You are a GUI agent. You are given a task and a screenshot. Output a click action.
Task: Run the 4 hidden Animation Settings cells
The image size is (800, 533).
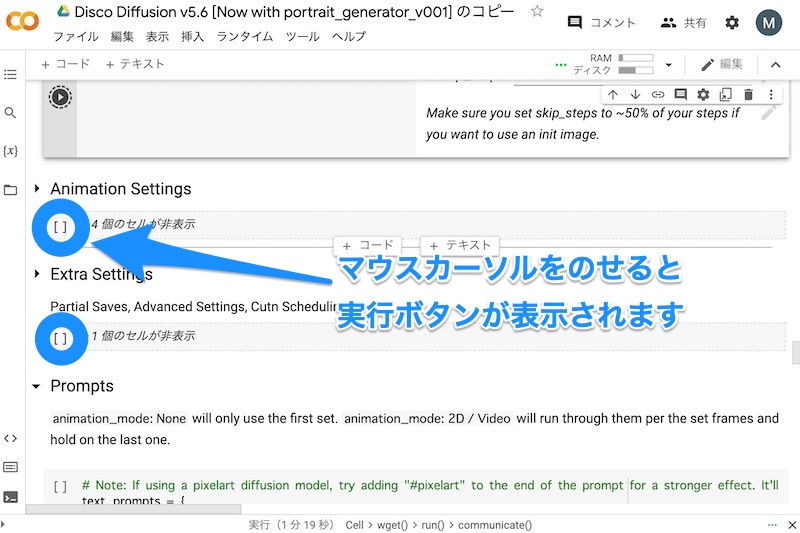60,227
